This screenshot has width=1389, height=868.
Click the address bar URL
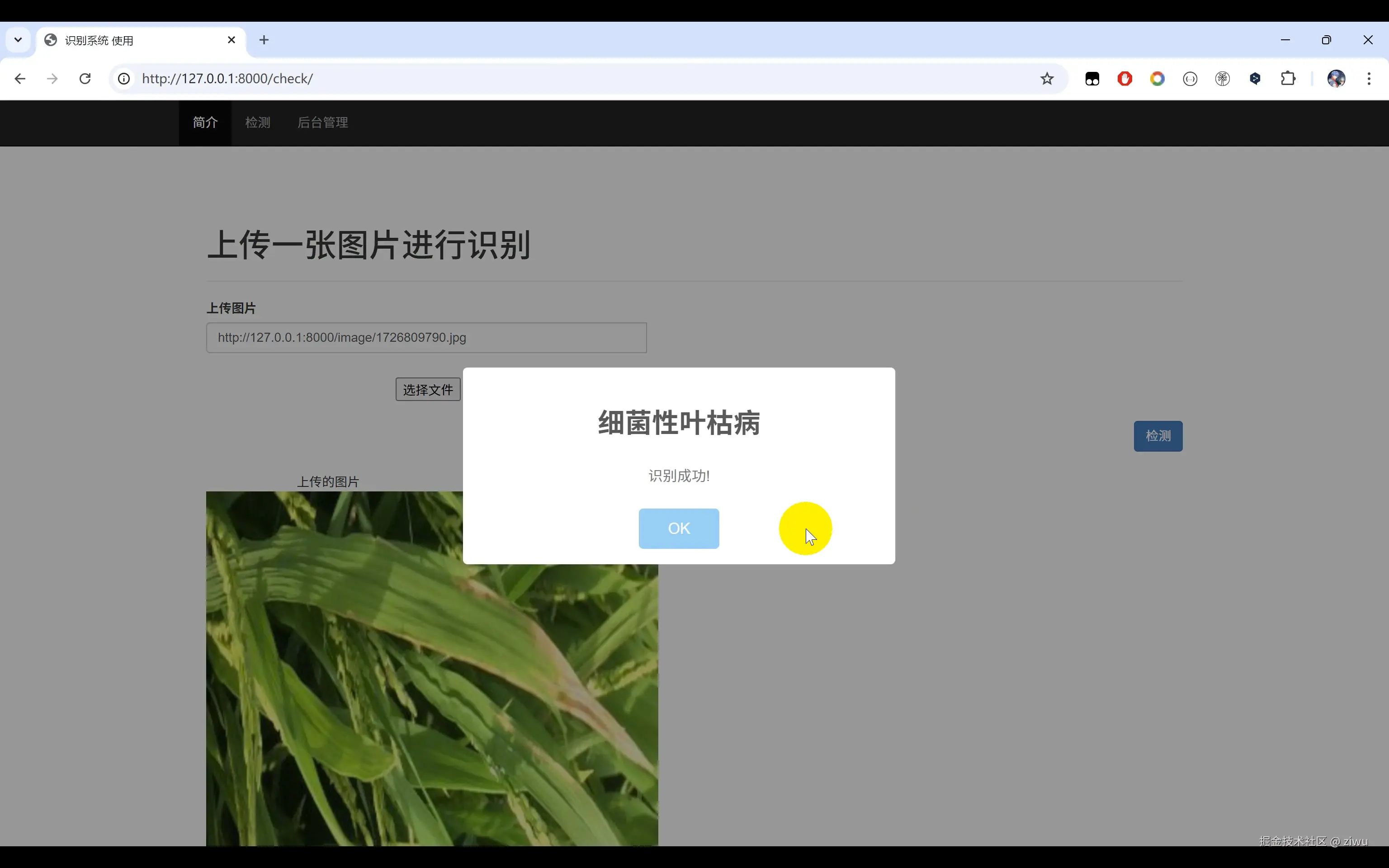(227, 79)
